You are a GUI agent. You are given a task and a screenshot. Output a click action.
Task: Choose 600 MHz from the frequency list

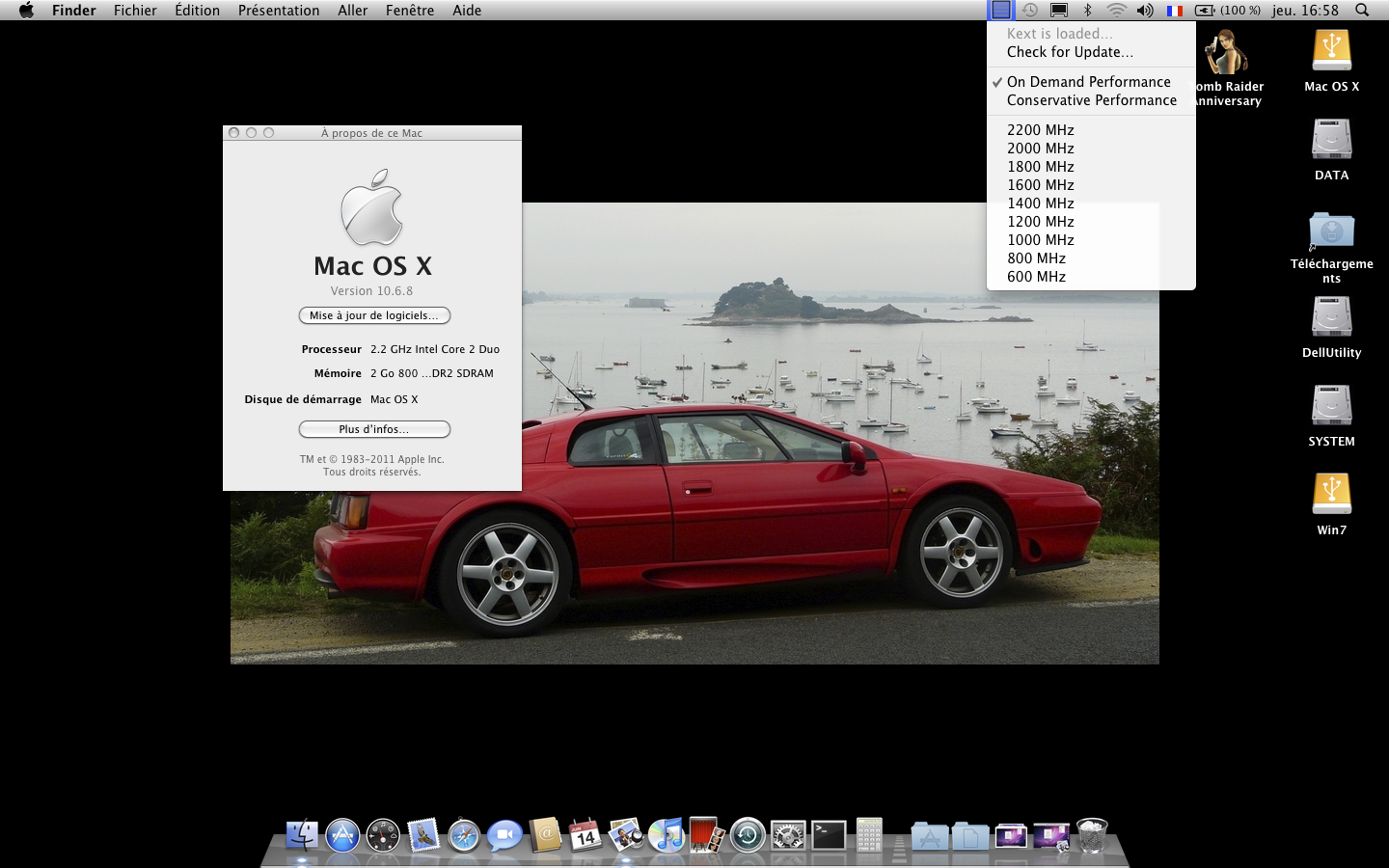pyautogui.click(x=1036, y=277)
